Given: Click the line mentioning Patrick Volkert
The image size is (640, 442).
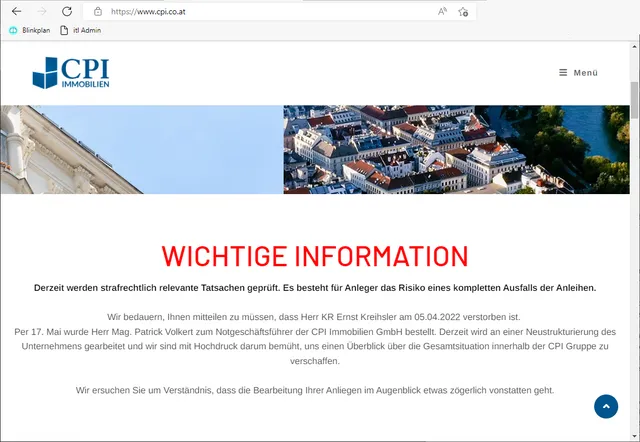Looking at the screenshot, I should 315,332.
